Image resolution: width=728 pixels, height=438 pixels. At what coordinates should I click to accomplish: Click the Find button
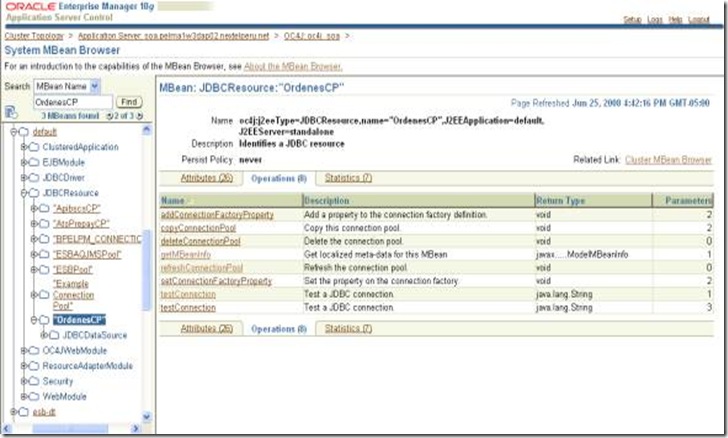pos(129,102)
